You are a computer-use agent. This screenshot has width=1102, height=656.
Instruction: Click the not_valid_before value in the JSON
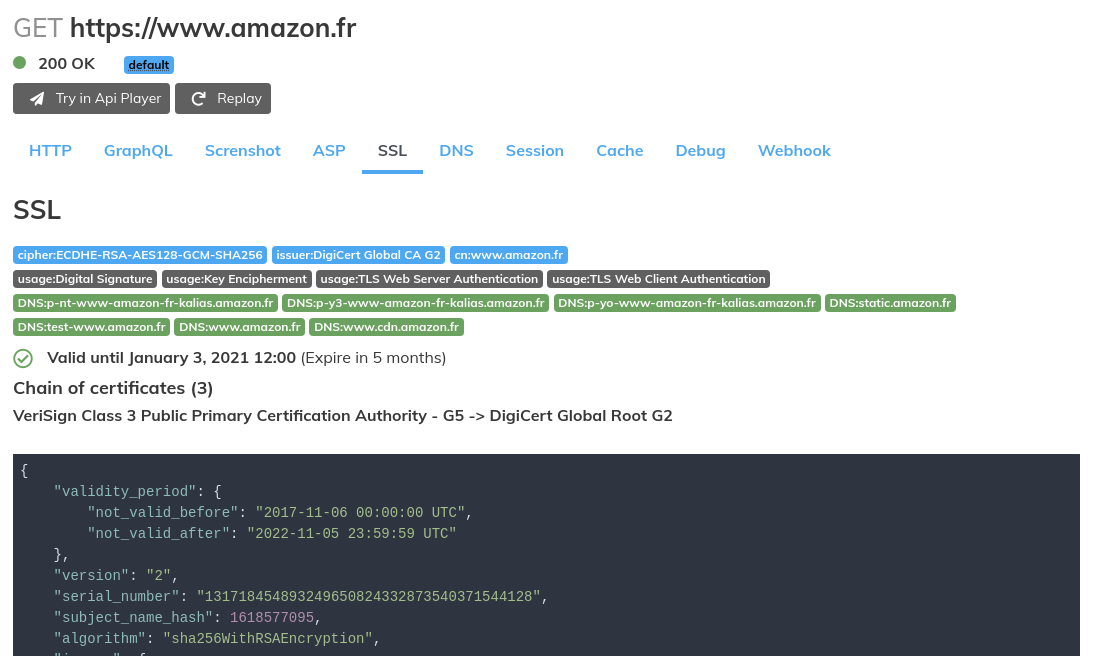[x=359, y=513]
